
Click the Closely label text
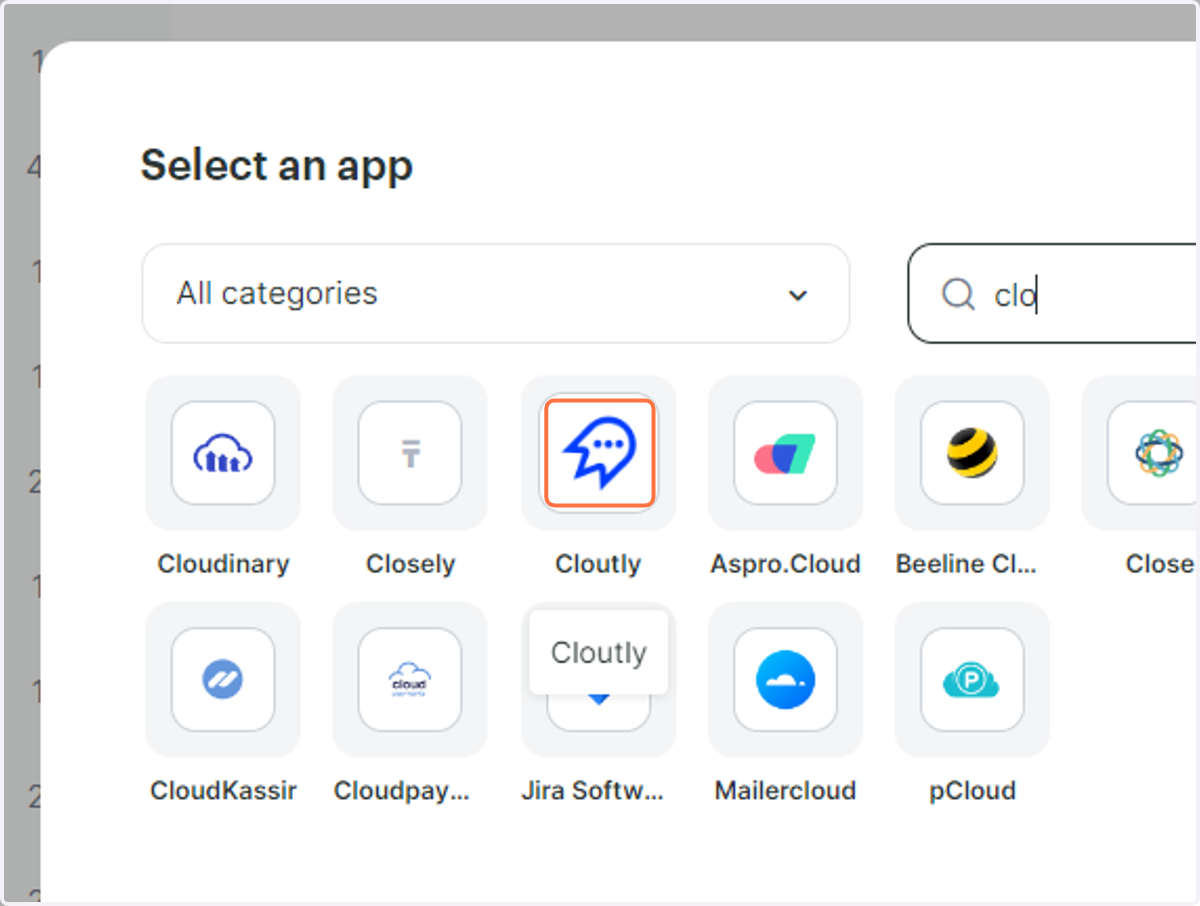[x=410, y=564]
